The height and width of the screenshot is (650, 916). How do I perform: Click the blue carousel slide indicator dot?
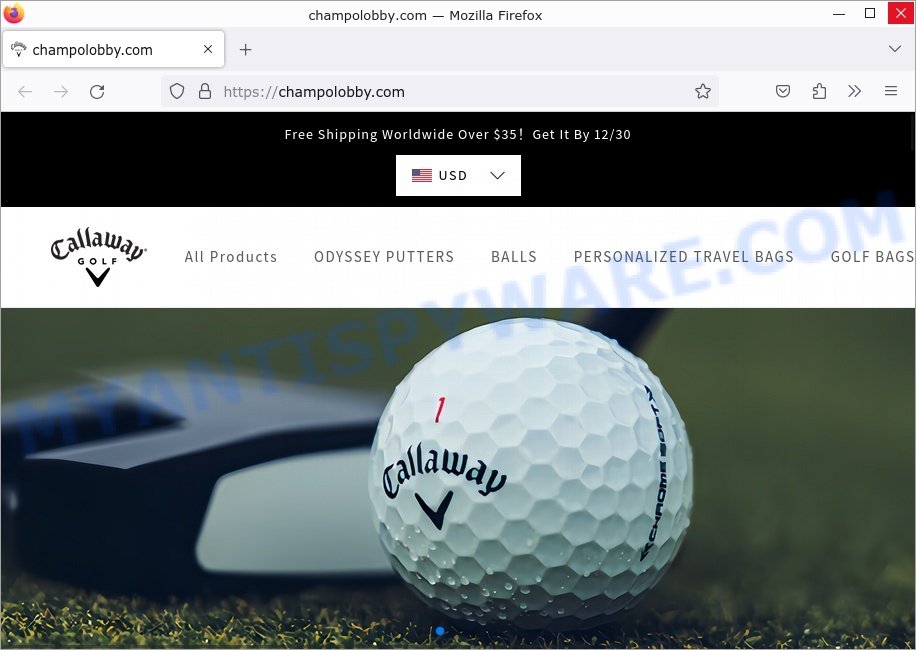(440, 631)
